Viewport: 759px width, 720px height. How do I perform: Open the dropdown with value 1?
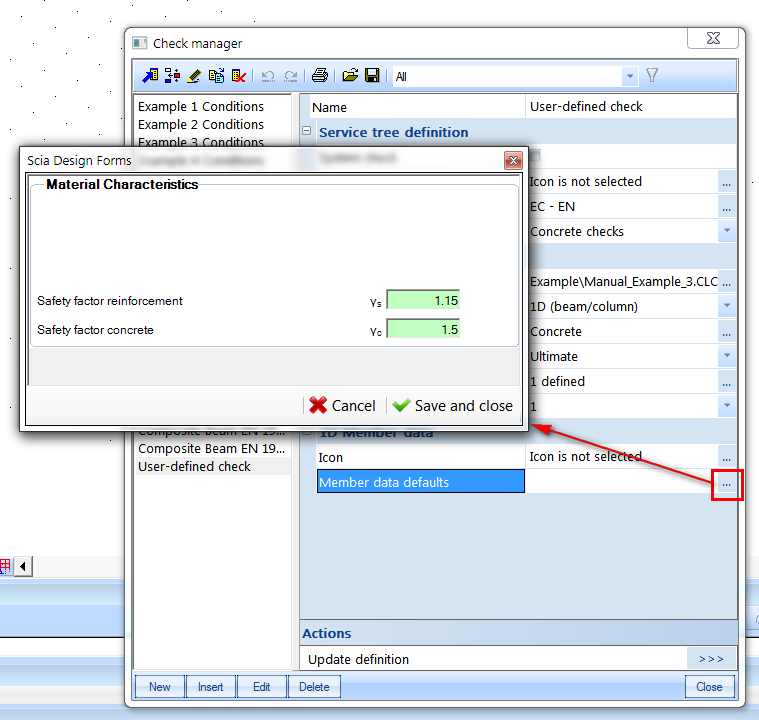(727, 406)
